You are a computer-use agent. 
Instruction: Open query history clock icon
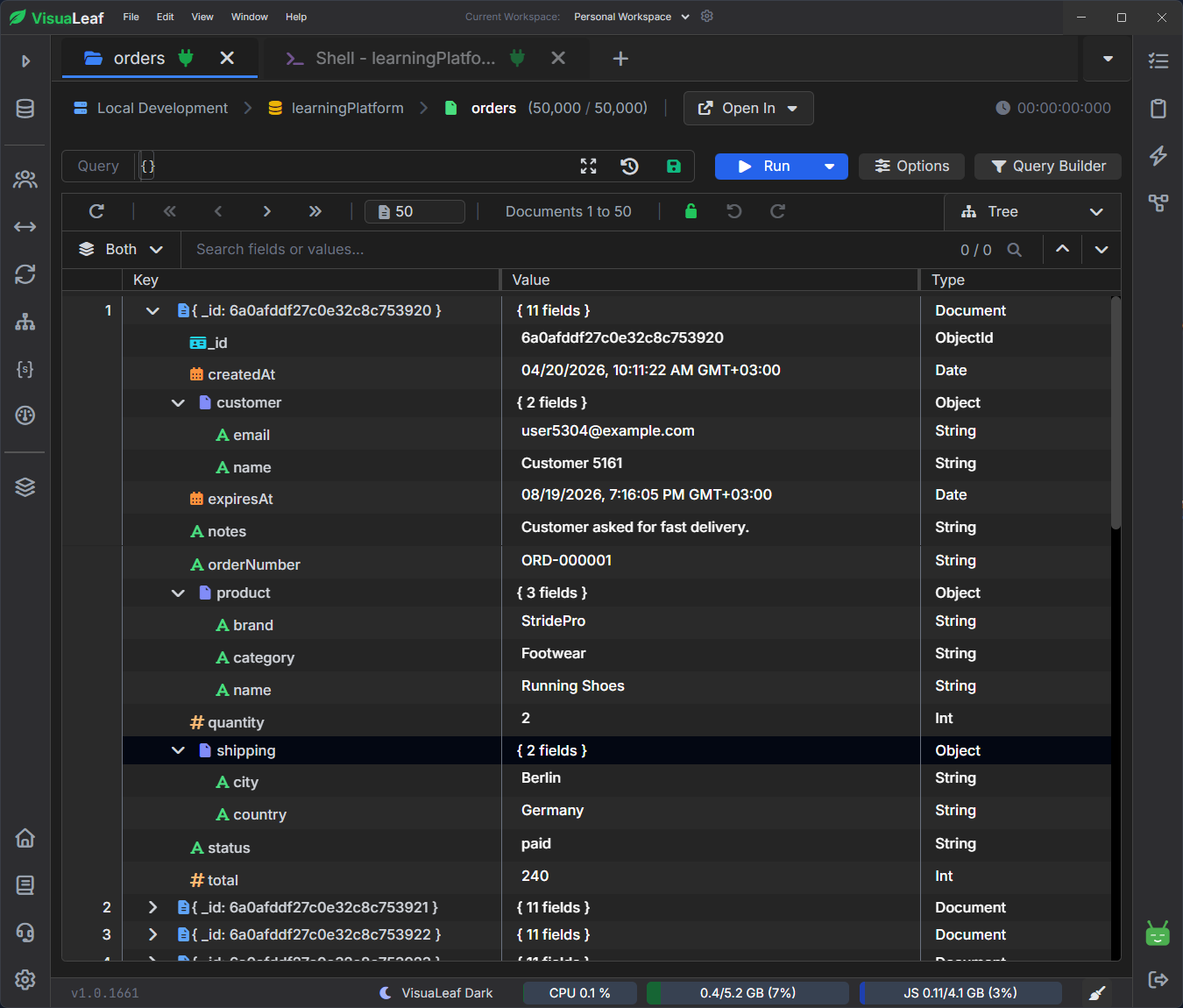(x=629, y=167)
